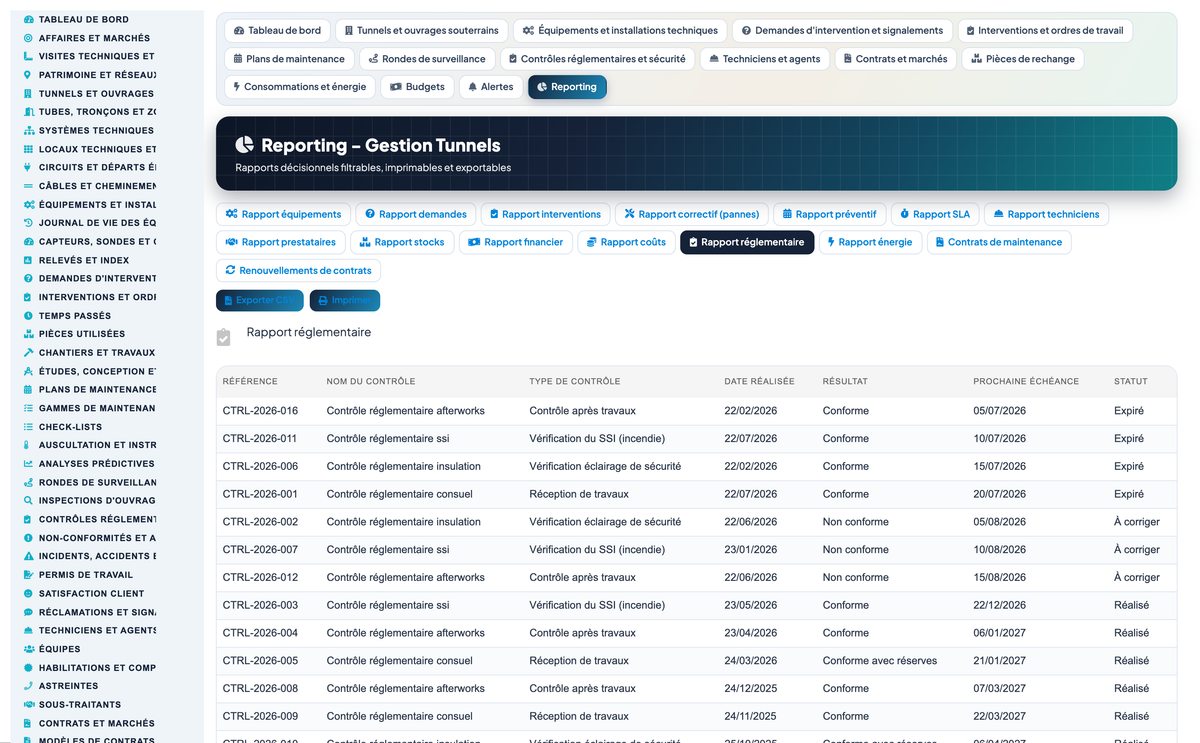The width and height of the screenshot is (1200, 743).
Task: Show the Rapport interventions report
Action: pyautogui.click(x=546, y=214)
